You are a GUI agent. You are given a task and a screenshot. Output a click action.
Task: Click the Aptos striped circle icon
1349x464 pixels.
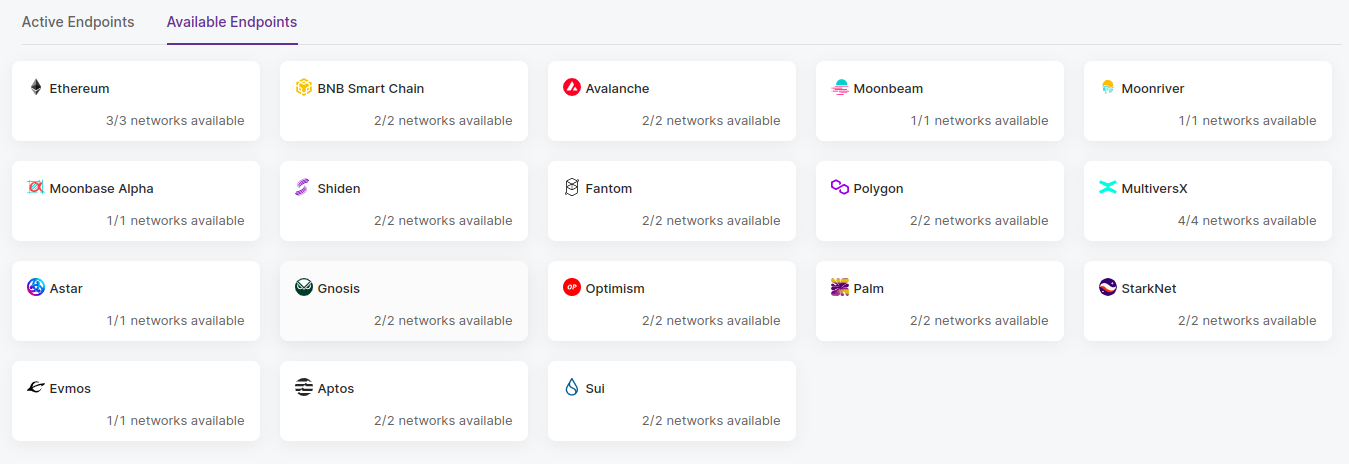[304, 388]
